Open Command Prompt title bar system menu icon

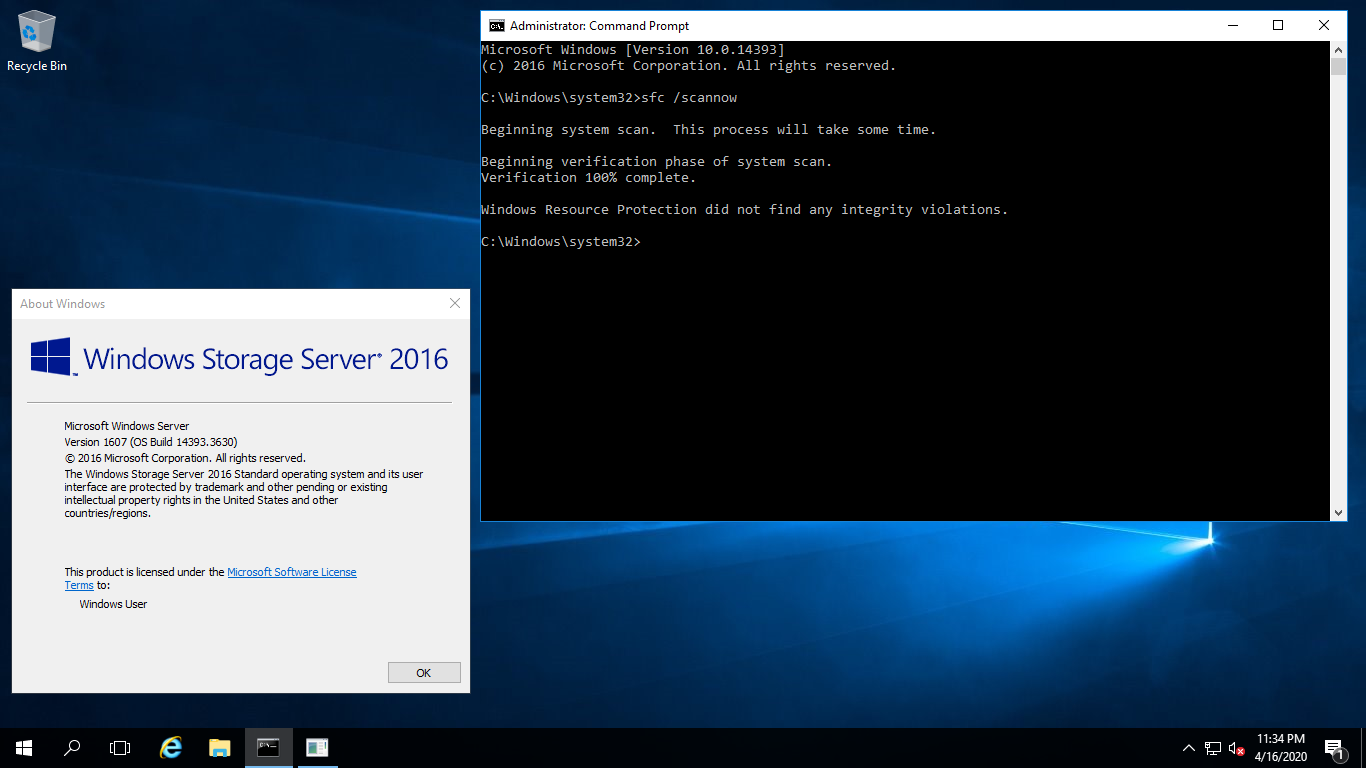[x=495, y=26]
